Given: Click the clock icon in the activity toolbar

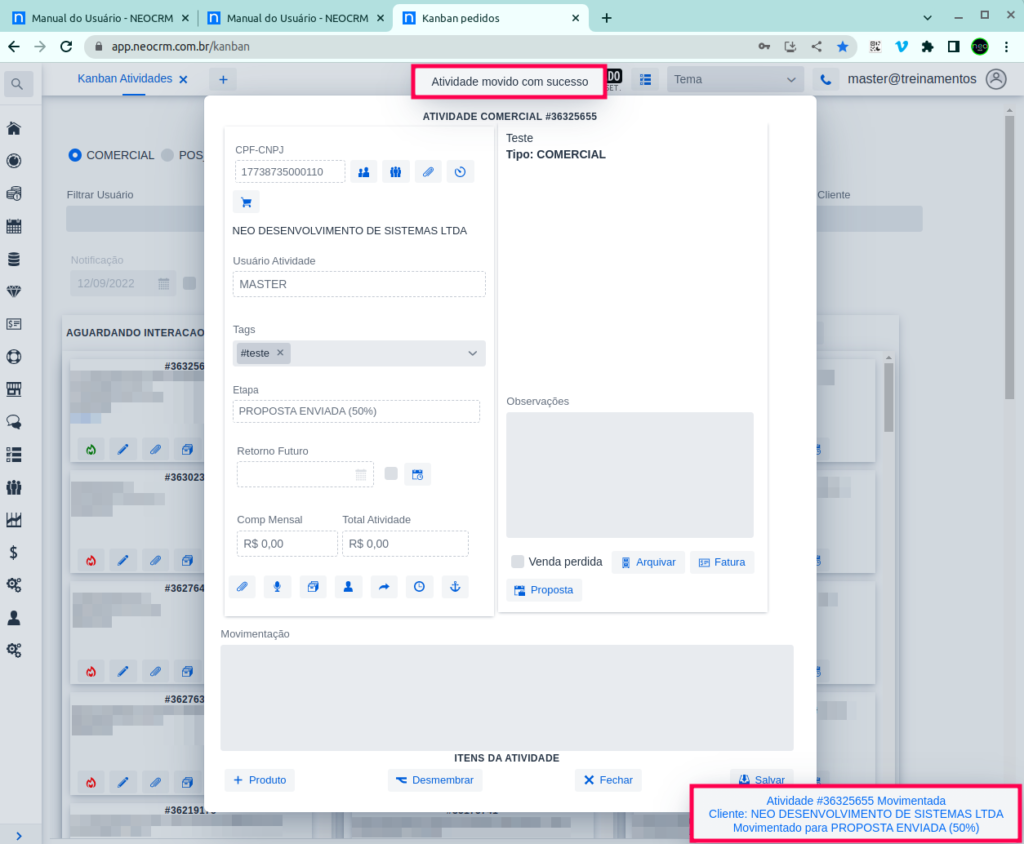Looking at the screenshot, I should (x=419, y=587).
